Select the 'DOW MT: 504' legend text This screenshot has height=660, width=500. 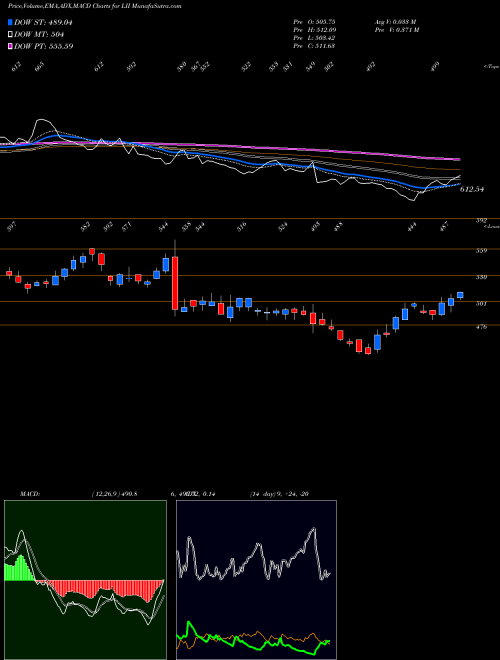point(39,34)
